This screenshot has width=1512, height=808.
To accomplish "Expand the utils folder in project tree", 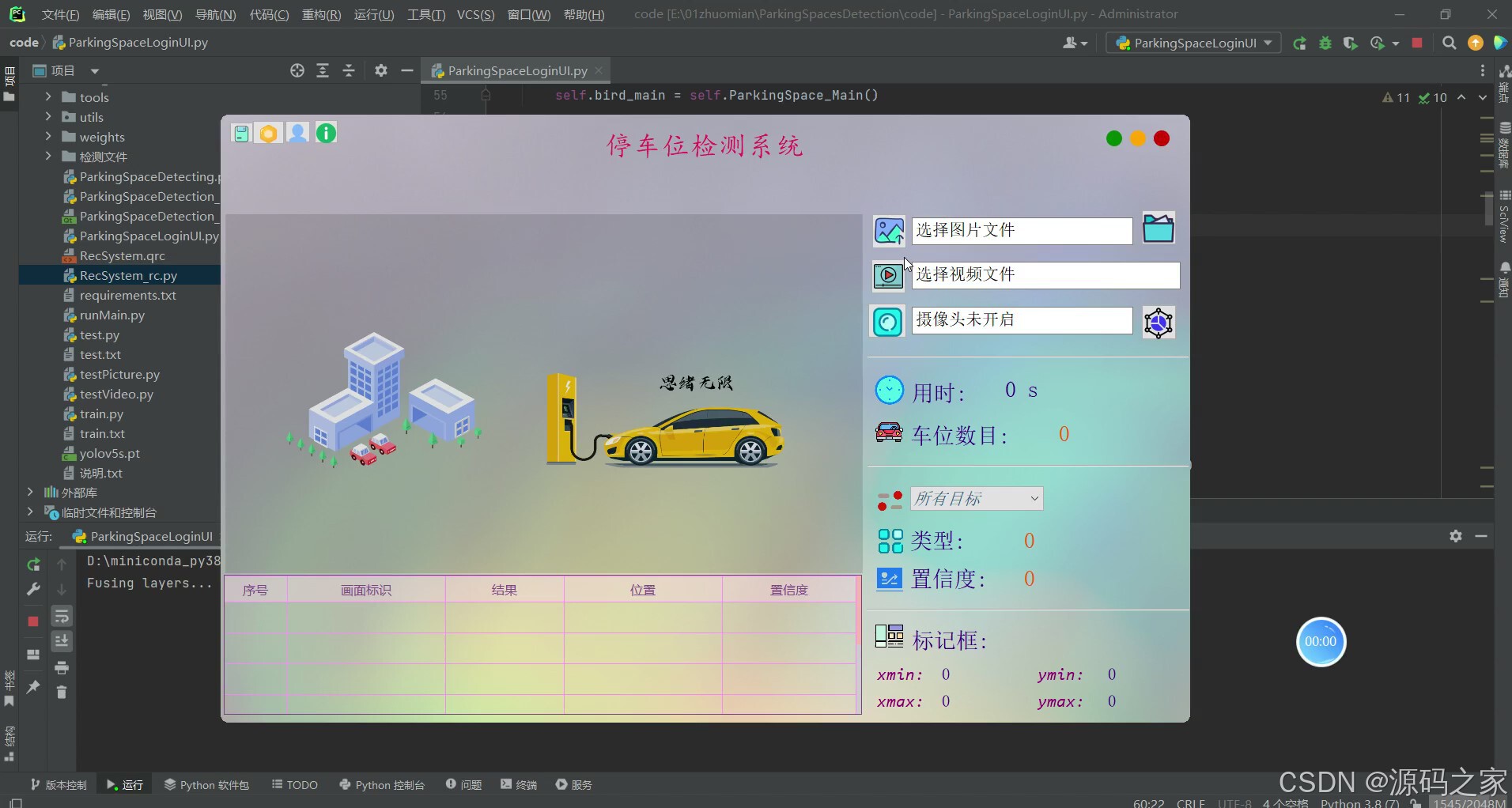I will pos(48,116).
